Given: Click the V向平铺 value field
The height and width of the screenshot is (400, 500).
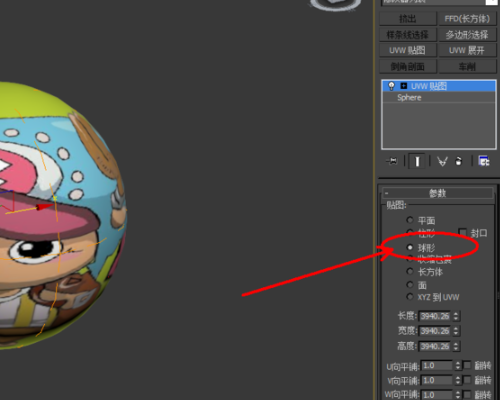Looking at the screenshot, I should (x=437, y=380).
